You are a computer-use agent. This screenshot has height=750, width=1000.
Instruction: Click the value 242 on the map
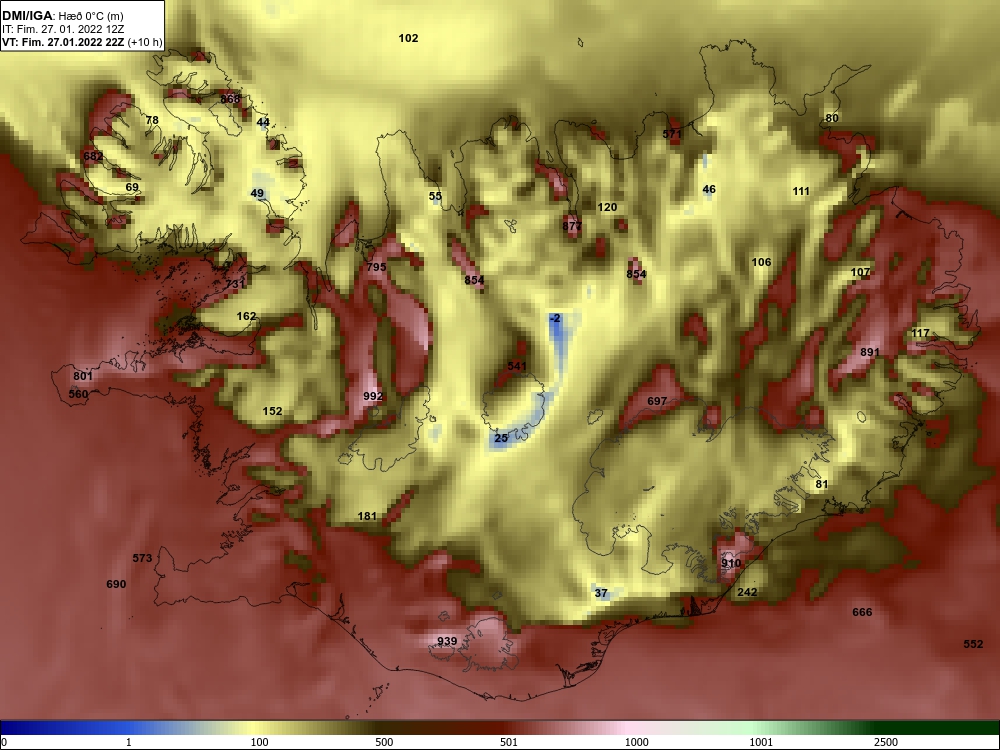coord(747,592)
